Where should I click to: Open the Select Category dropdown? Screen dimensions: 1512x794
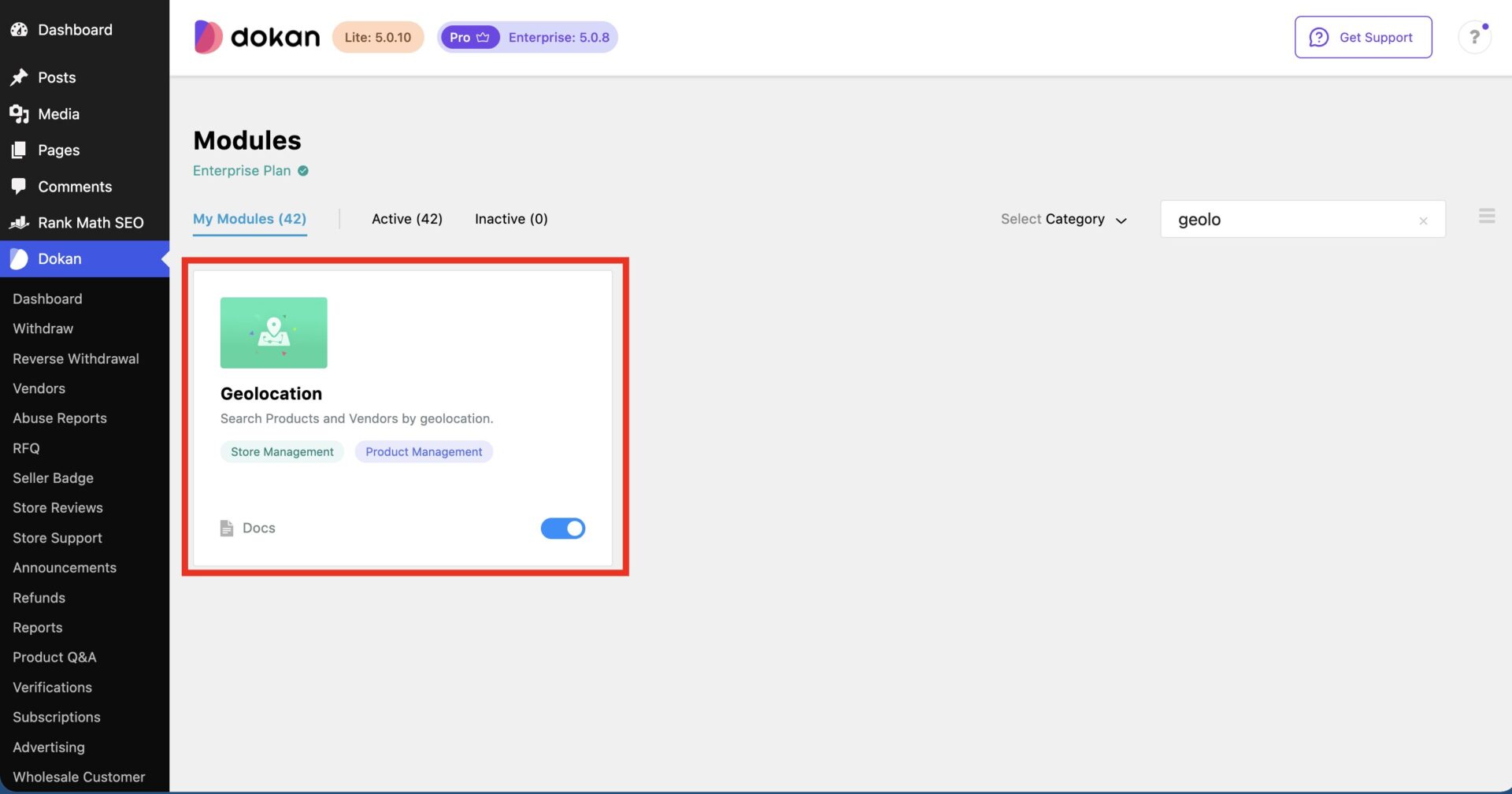pyautogui.click(x=1064, y=220)
